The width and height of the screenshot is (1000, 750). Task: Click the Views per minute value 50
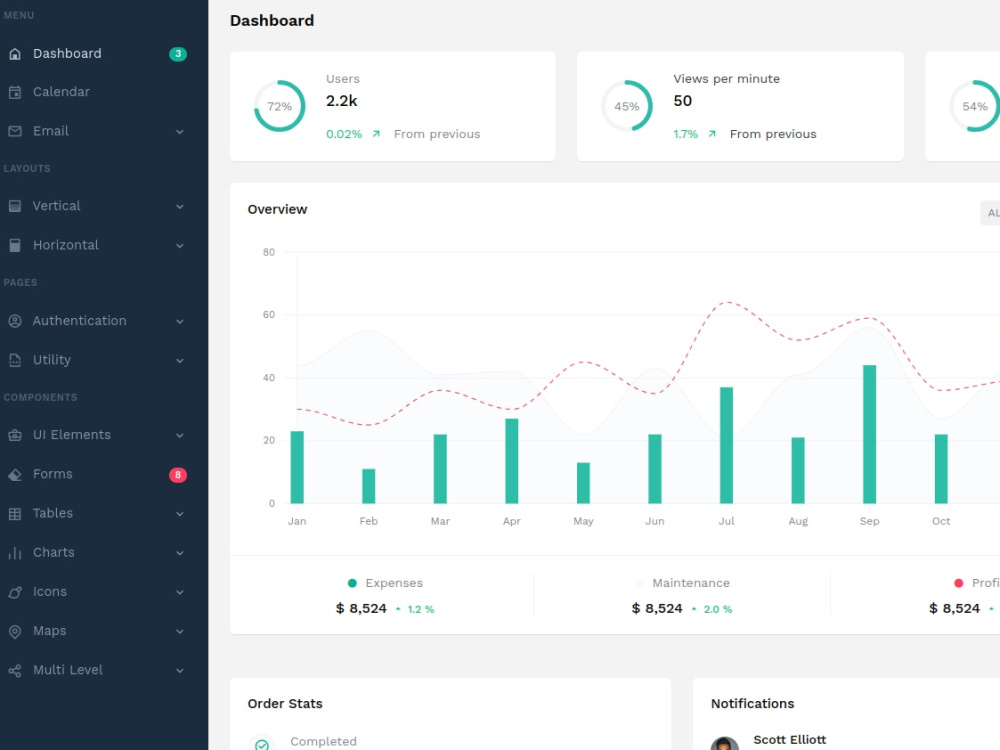tap(682, 101)
